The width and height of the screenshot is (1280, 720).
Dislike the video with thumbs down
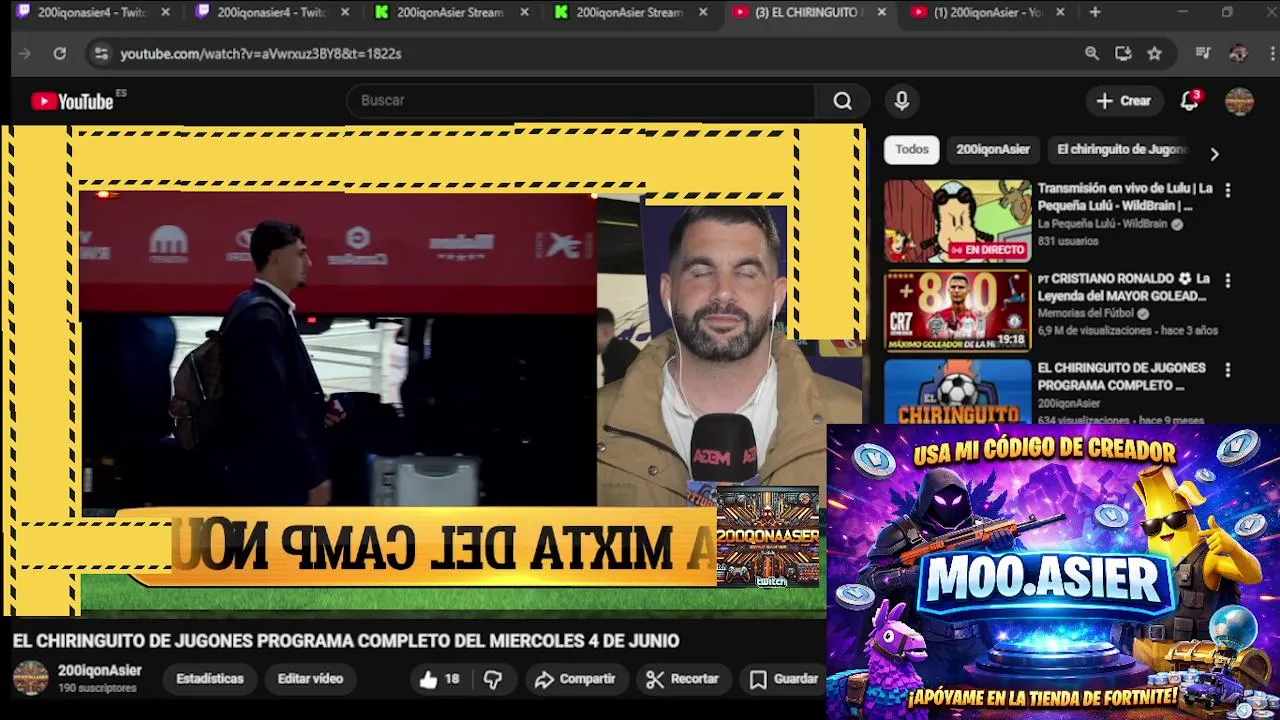[493, 679]
